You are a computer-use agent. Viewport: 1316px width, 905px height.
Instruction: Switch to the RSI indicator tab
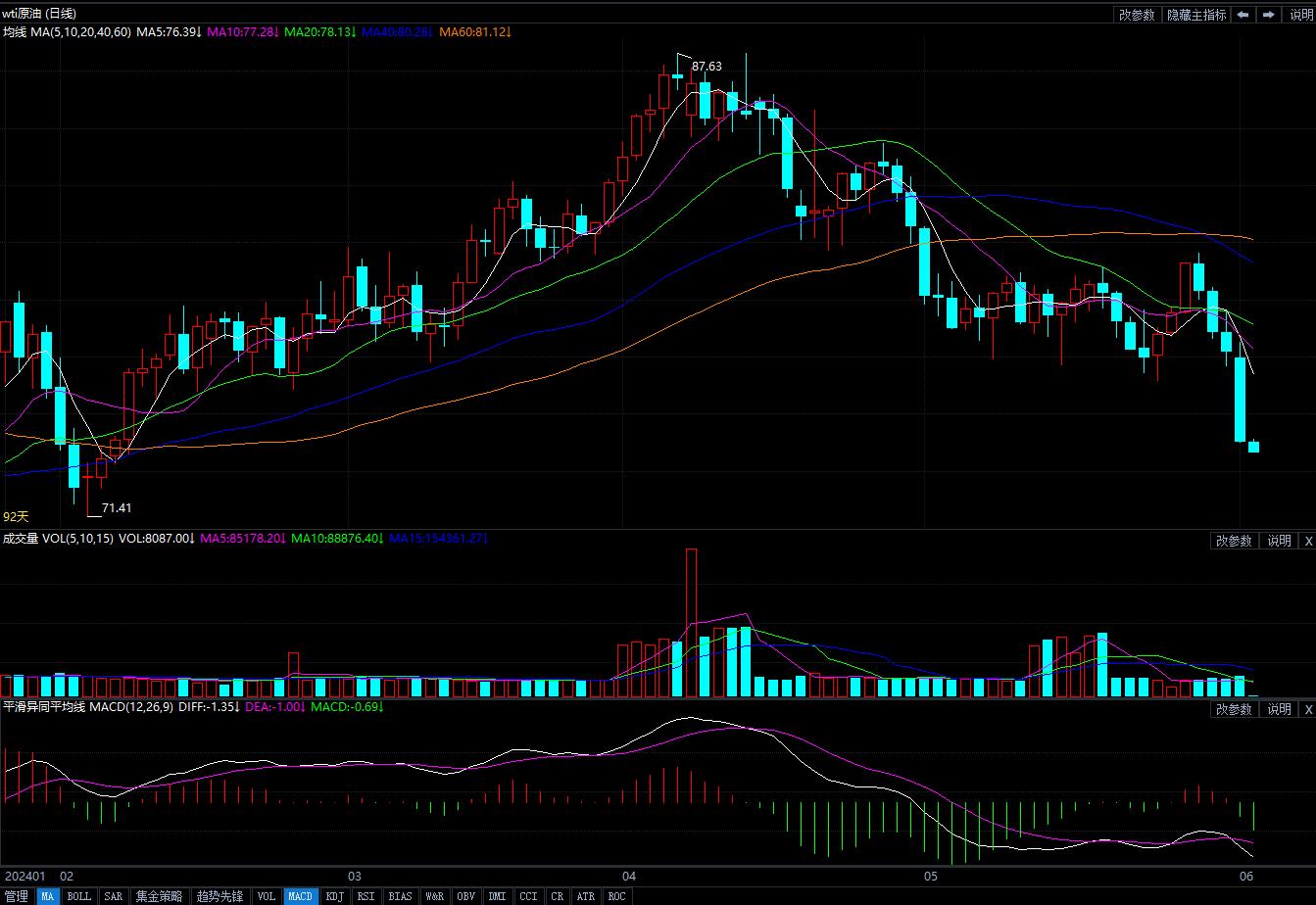point(366,896)
